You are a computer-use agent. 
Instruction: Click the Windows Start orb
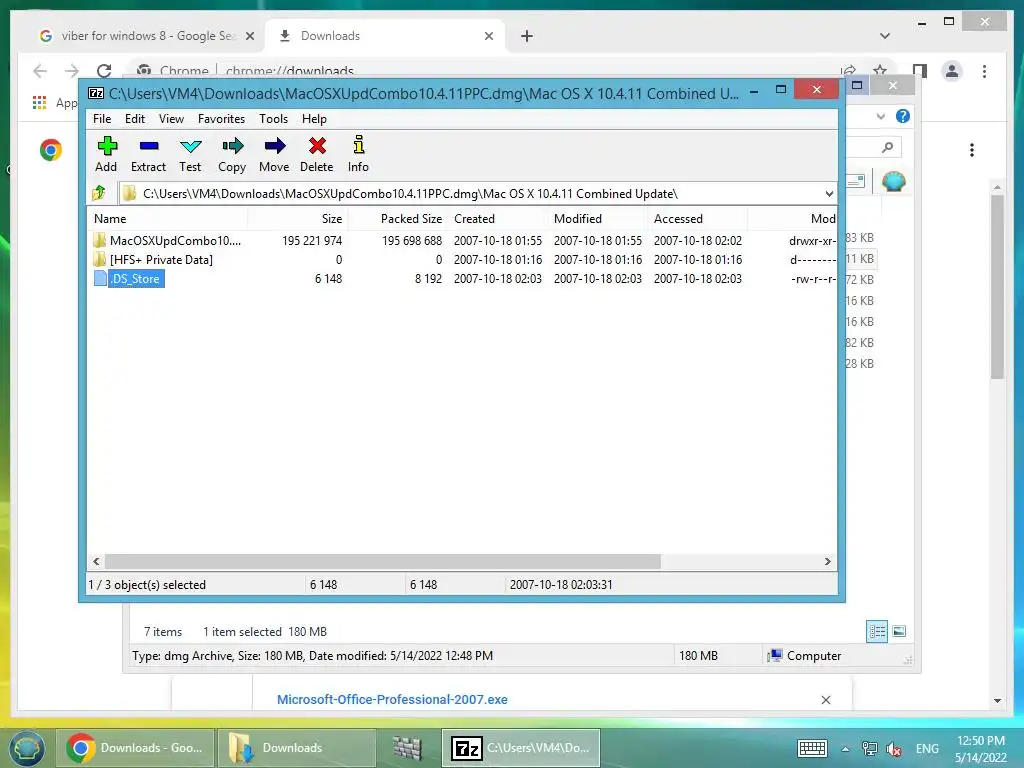(x=27, y=748)
